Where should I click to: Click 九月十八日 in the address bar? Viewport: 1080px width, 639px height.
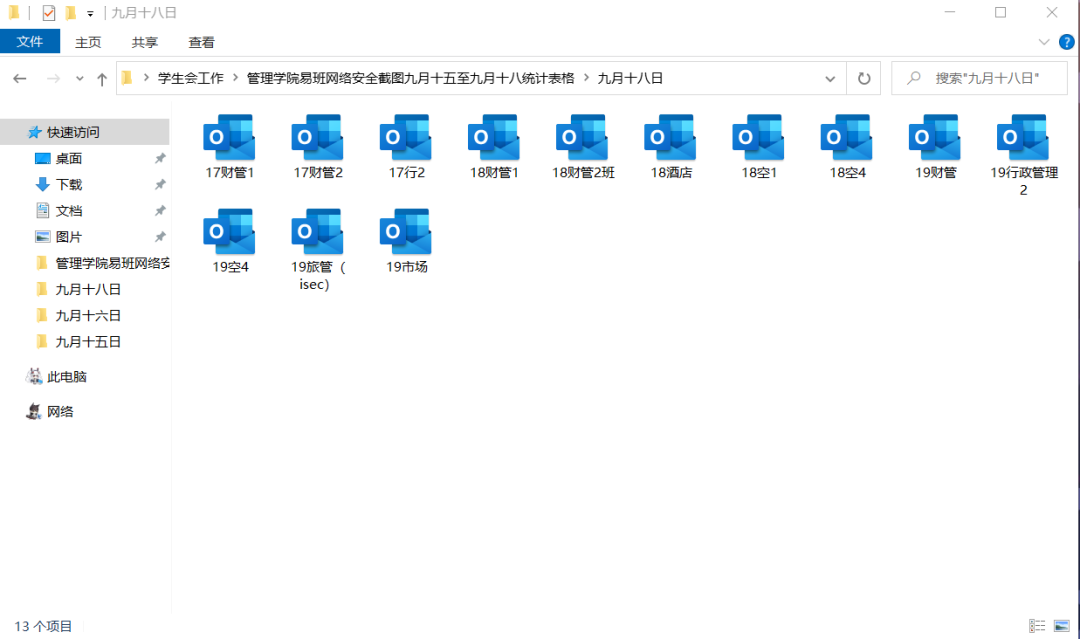[630, 78]
